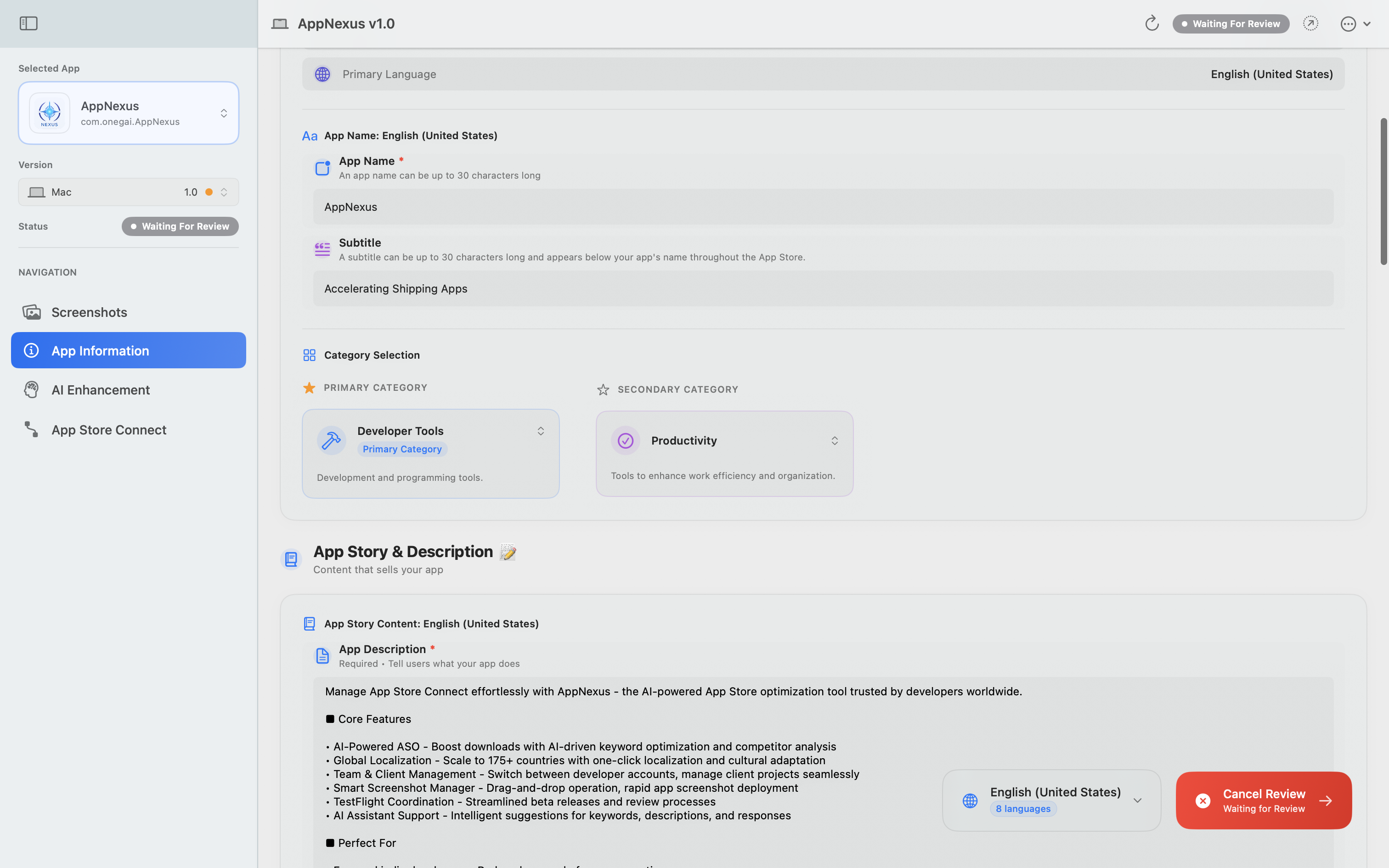Click the Subtitle text field
The height and width of the screenshot is (868, 1389).
click(x=823, y=289)
